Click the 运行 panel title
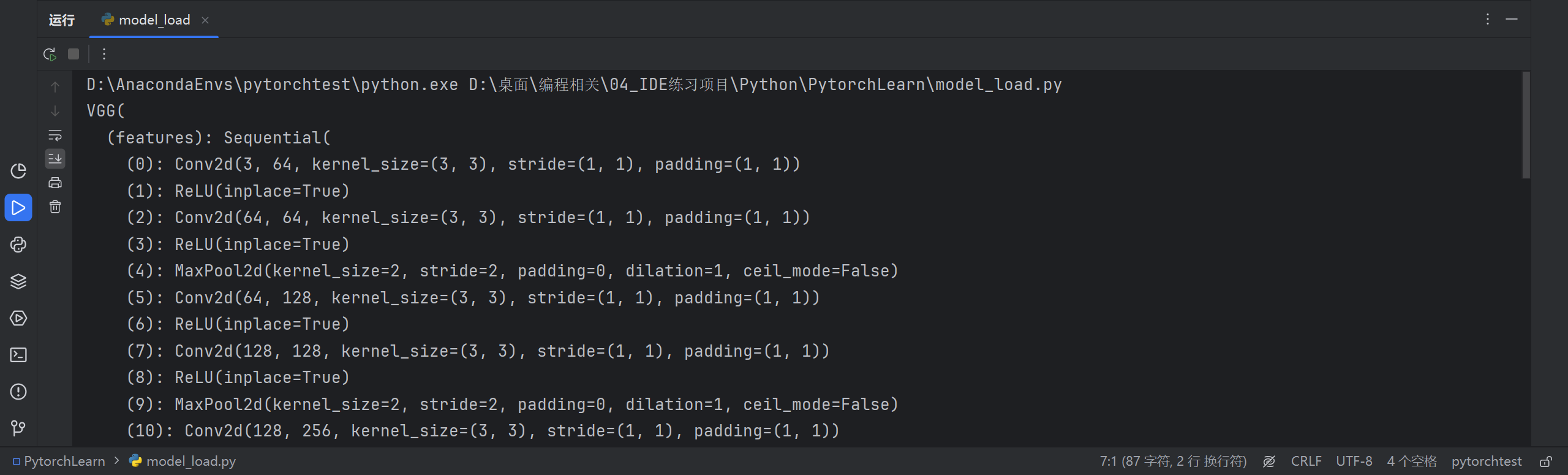 (62, 20)
